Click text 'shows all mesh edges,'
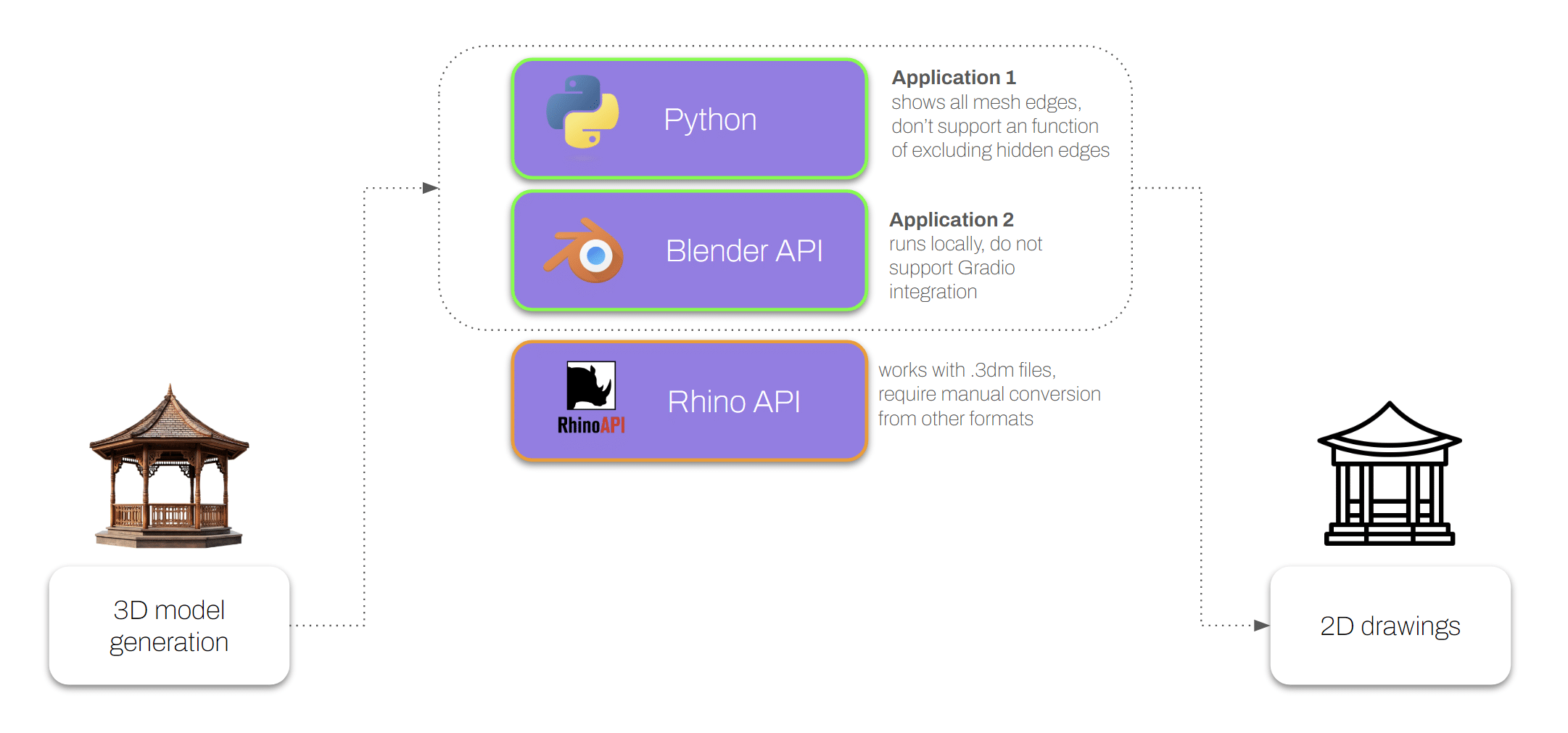This screenshot has height=733, width=1568. pos(986,102)
